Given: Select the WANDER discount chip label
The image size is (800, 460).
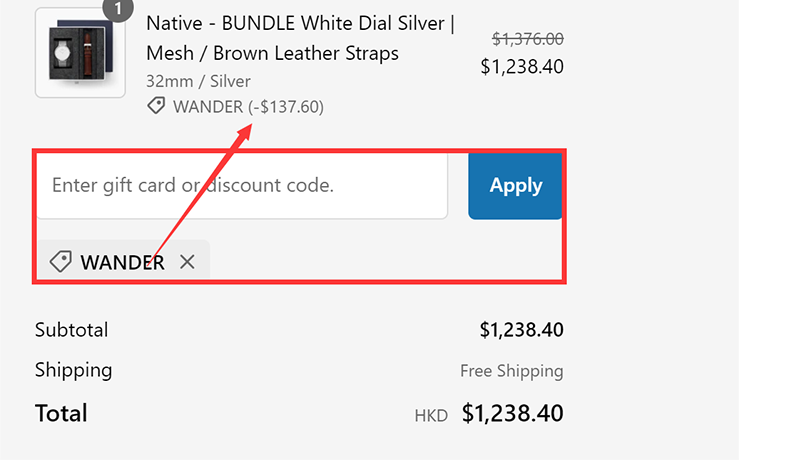Looking at the screenshot, I should pos(122,262).
